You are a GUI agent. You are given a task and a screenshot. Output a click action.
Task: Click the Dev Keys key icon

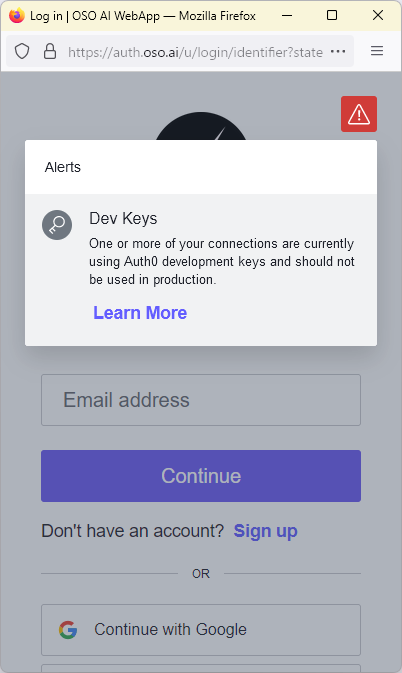point(57,225)
